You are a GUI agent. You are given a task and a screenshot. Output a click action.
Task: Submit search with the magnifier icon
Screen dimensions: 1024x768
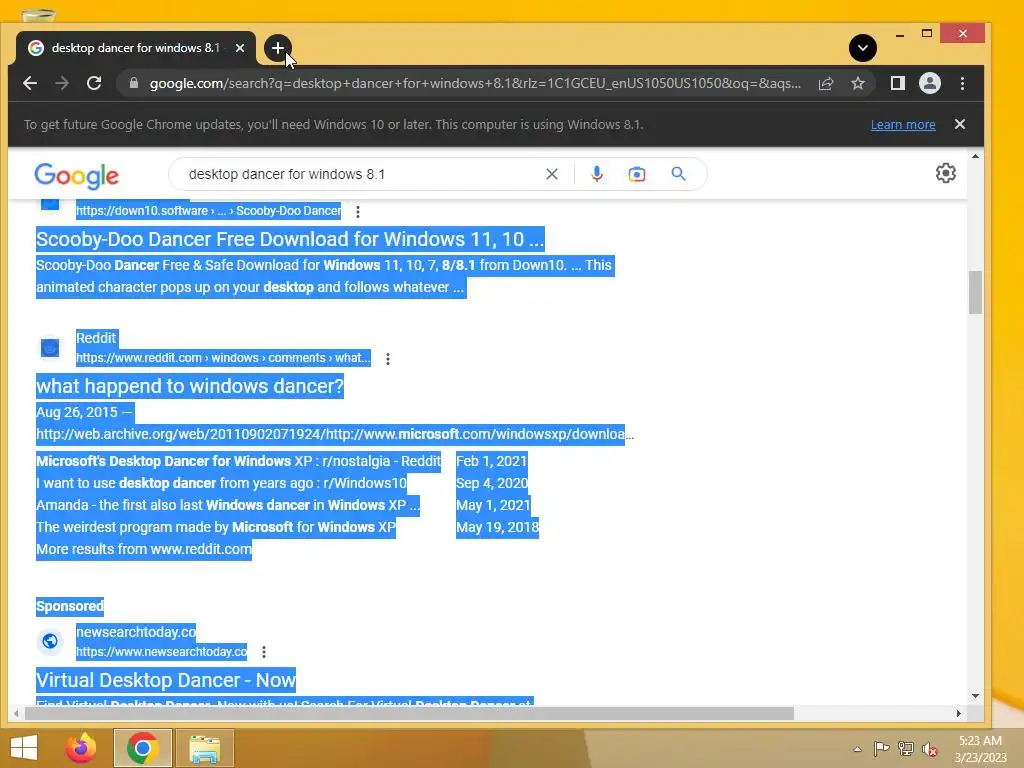click(679, 174)
